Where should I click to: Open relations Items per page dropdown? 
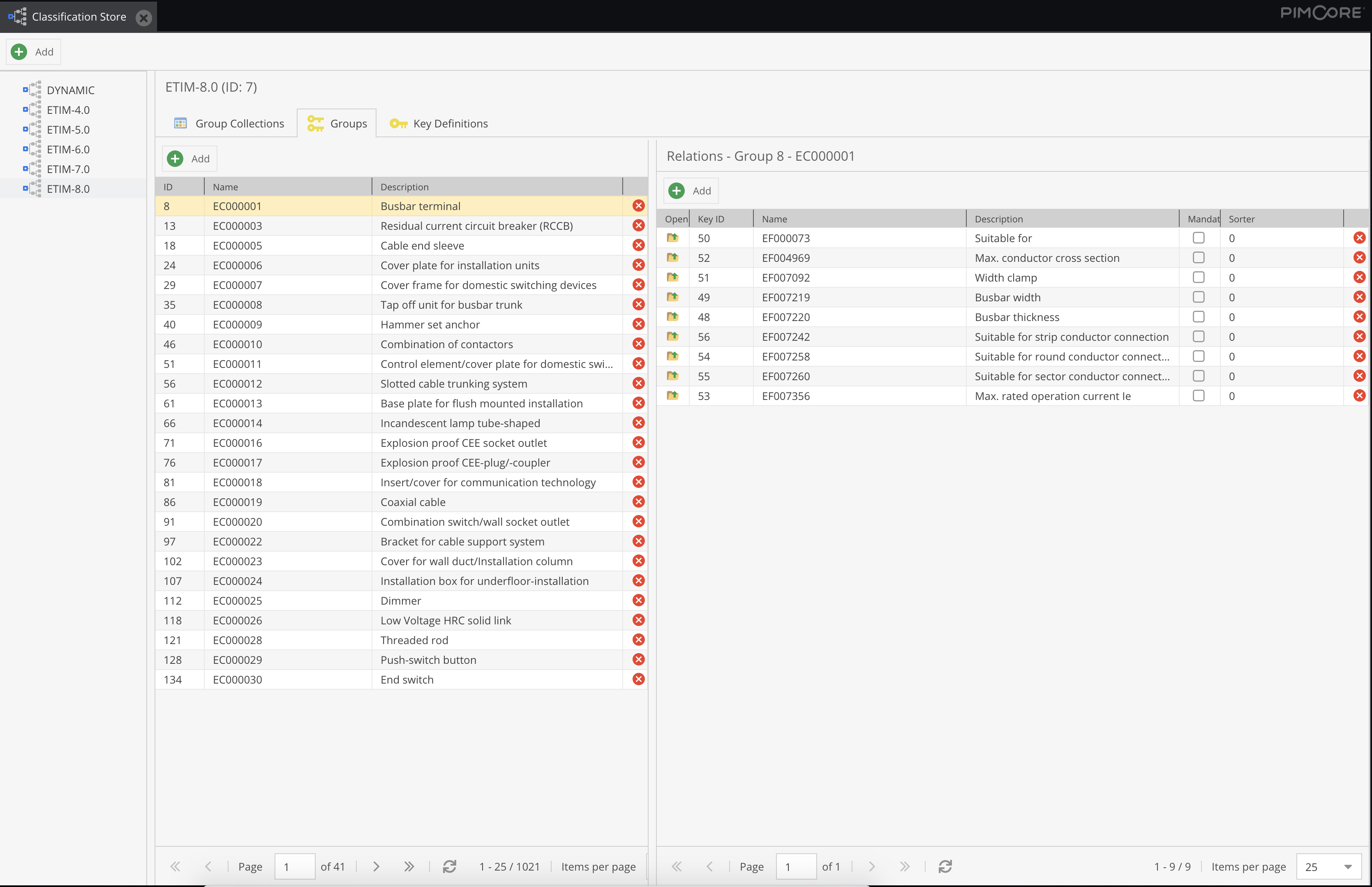[1348, 866]
